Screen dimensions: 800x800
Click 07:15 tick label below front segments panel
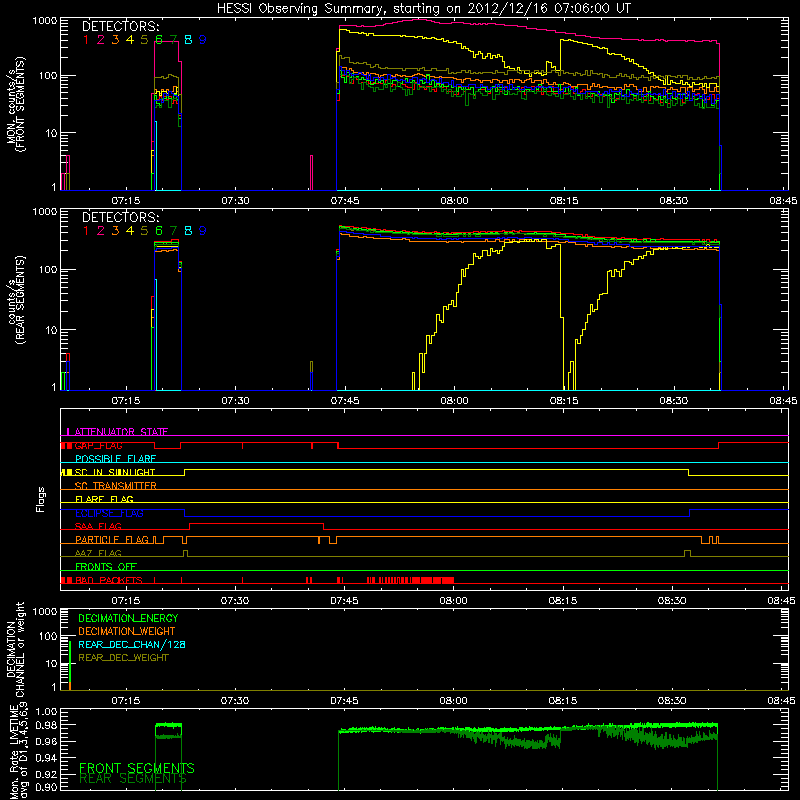pos(126,201)
